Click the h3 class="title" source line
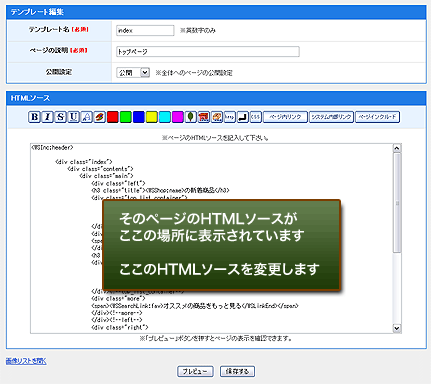 click(x=160, y=191)
